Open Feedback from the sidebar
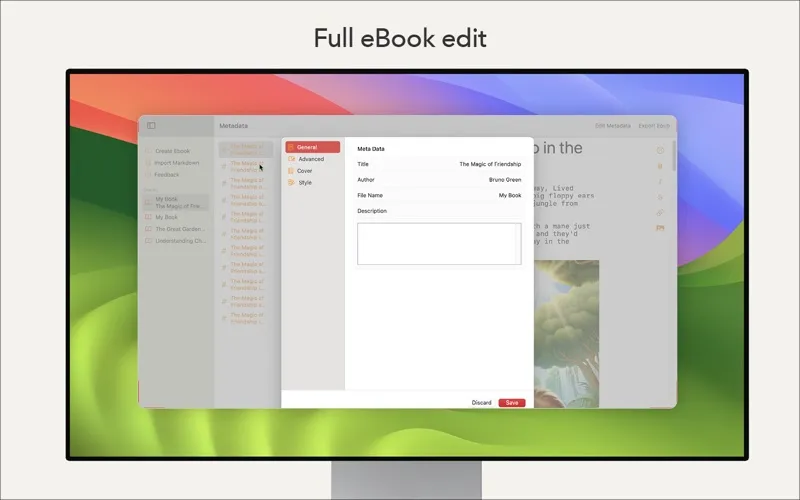800x500 pixels. coord(166,174)
